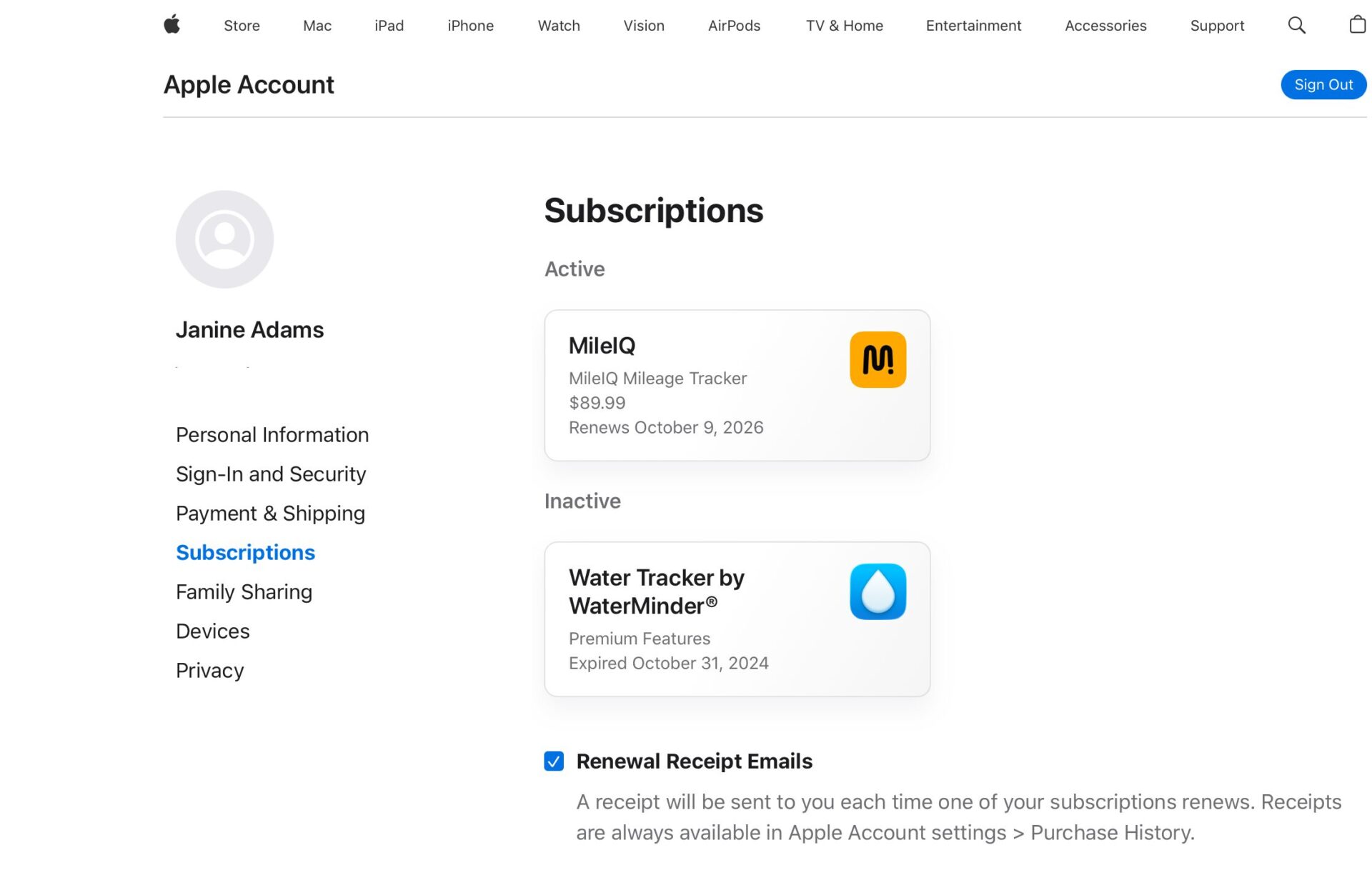
Task: Open the Water Tracker subscription details
Action: (x=737, y=619)
